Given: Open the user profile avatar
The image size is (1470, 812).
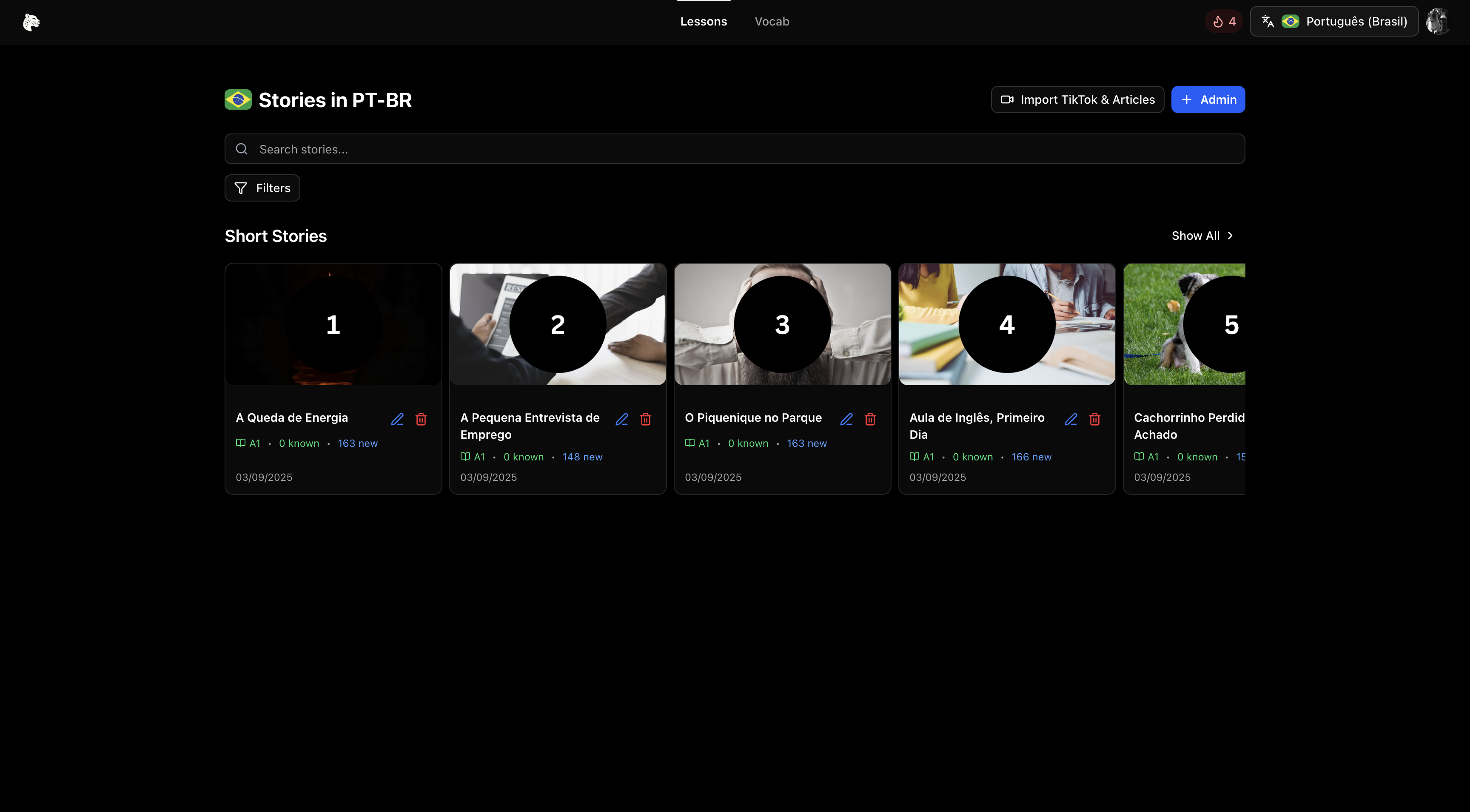Looking at the screenshot, I should pos(1438,22).
